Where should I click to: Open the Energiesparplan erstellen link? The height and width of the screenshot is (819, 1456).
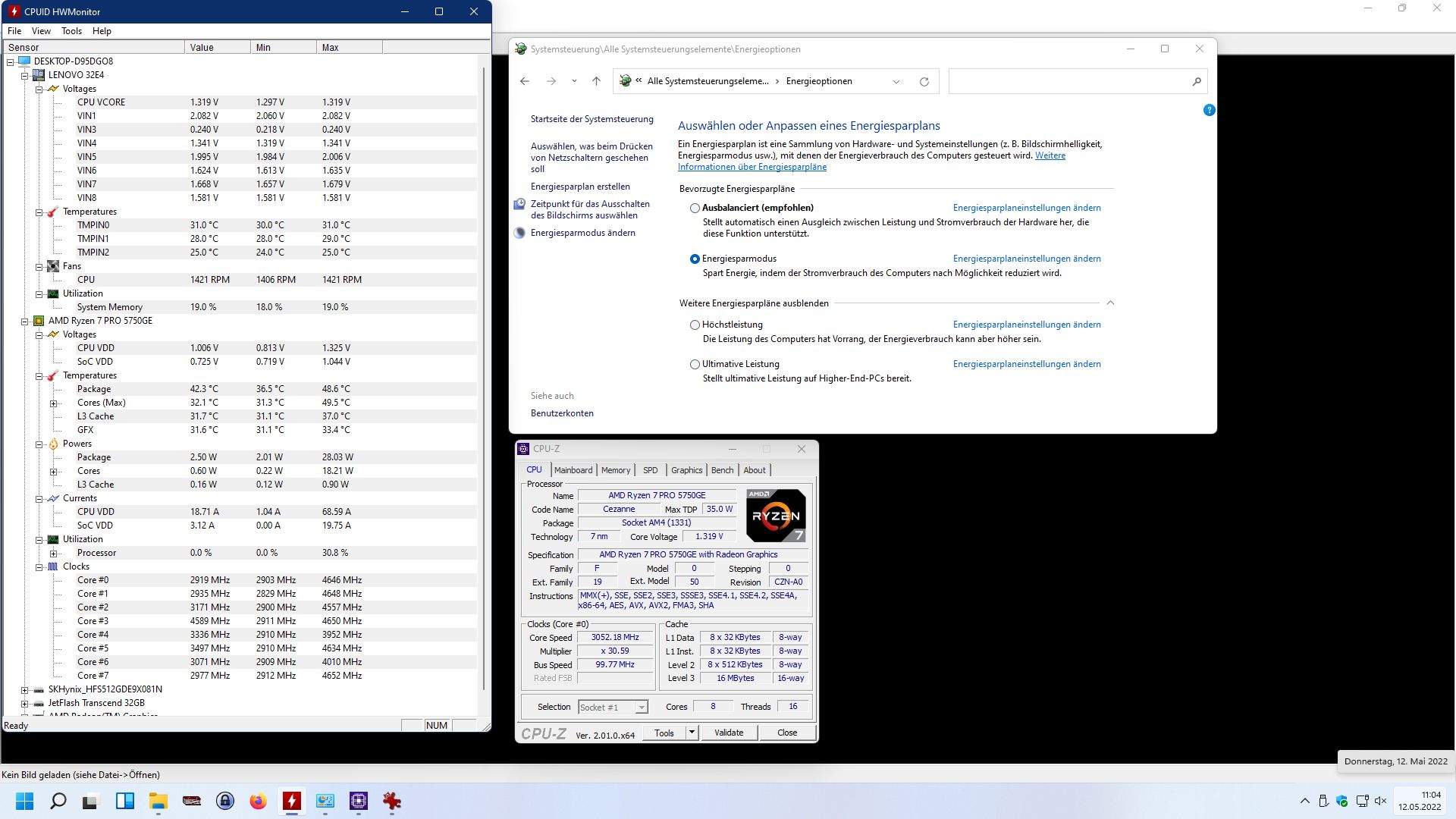579,187
